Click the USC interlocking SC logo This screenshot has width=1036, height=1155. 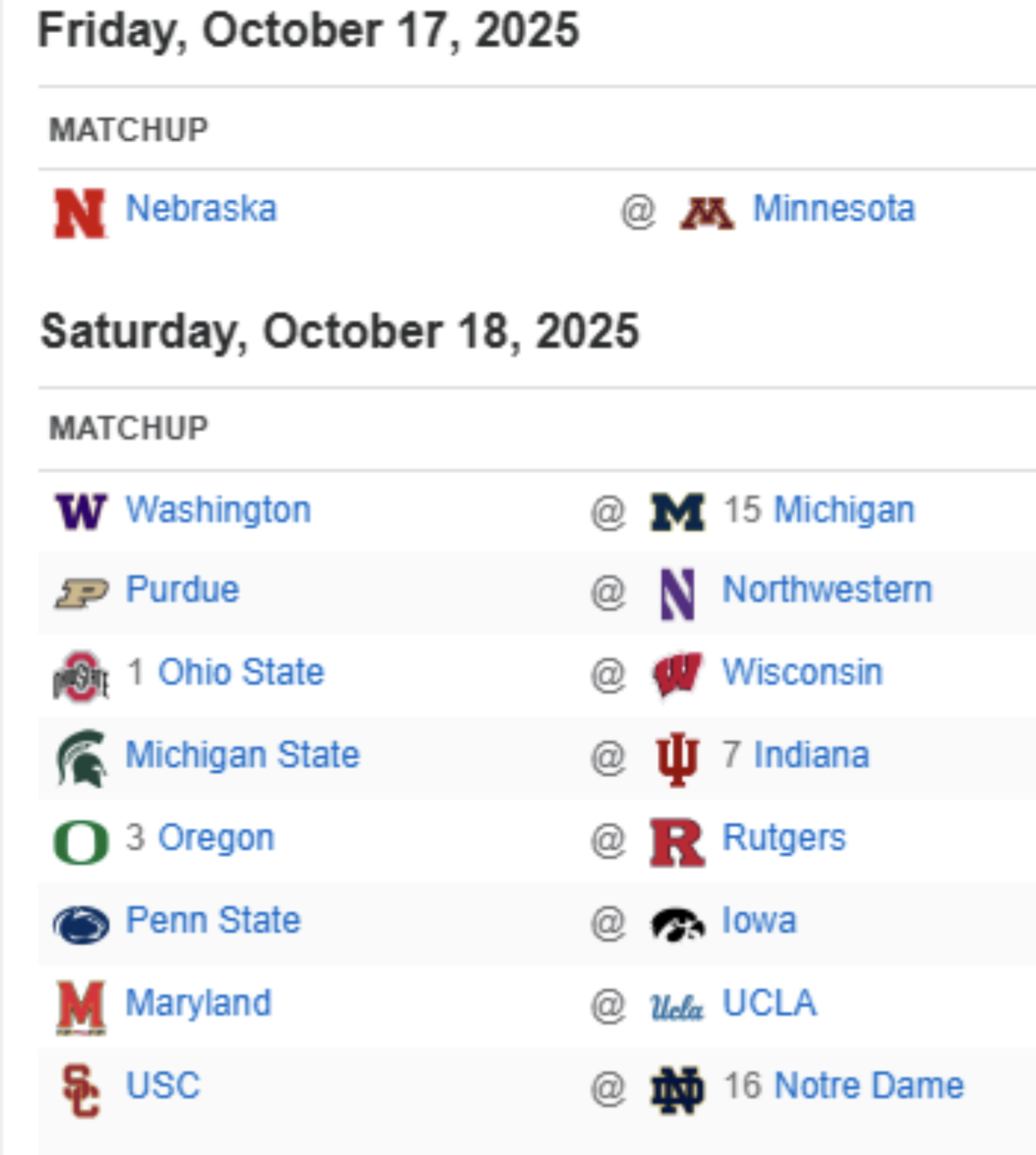81,1090
